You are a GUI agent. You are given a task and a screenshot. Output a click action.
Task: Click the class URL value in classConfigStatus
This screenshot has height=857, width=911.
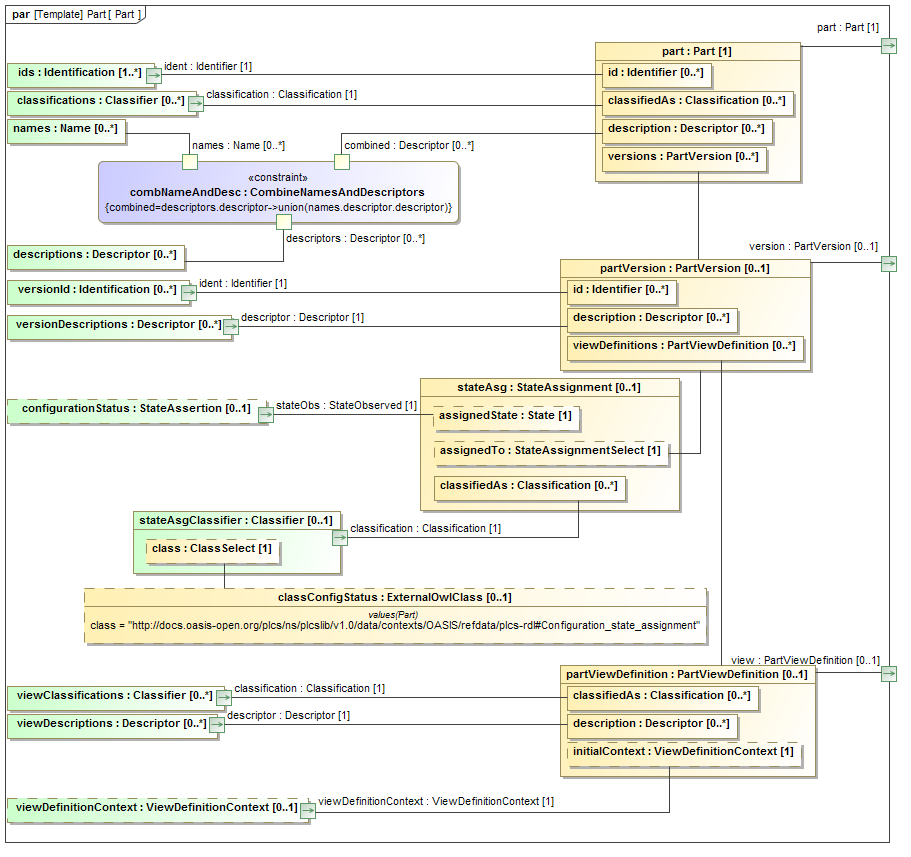[x=395, y=626]
